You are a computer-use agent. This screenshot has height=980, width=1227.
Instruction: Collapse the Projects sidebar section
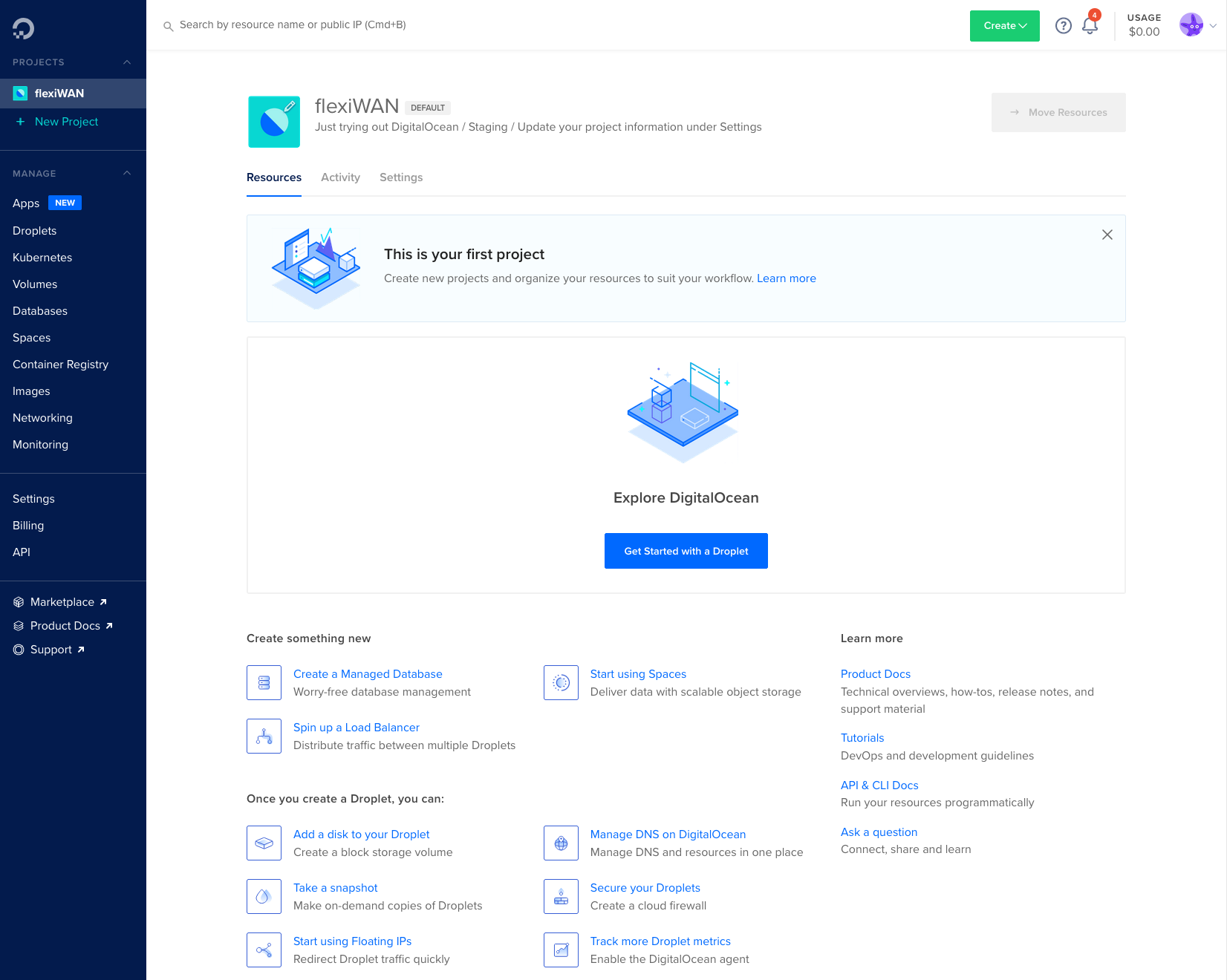pyautogui.click(x=127, y=62)
